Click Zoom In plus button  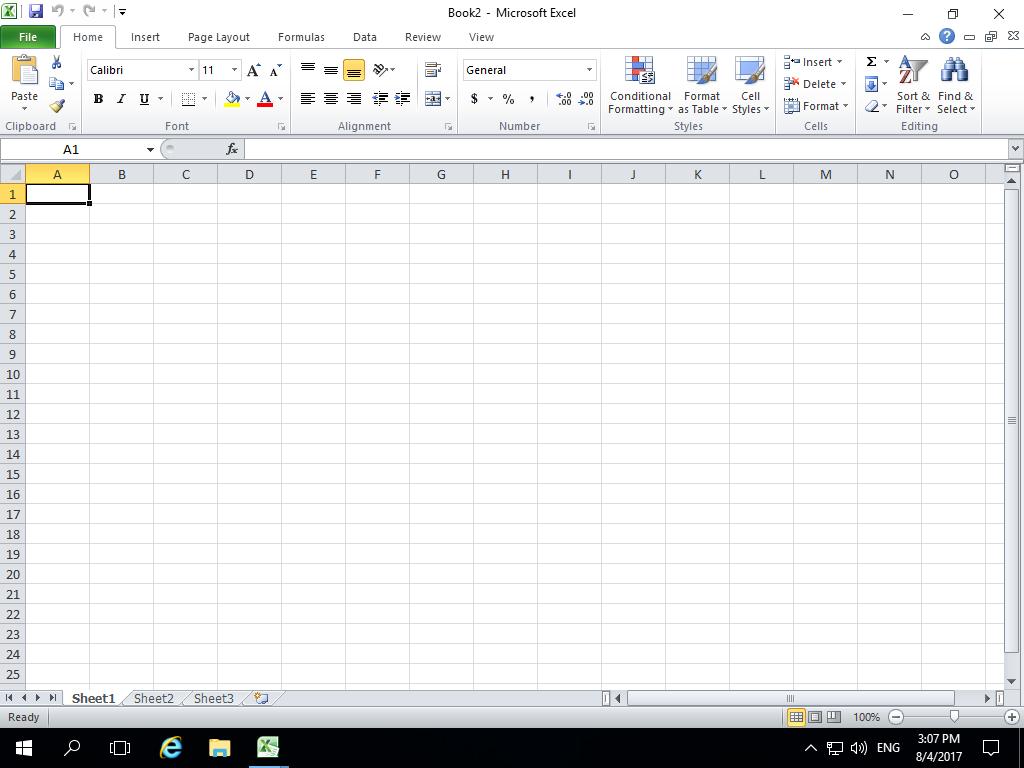pyautogui.click(x=1012, y=717)
